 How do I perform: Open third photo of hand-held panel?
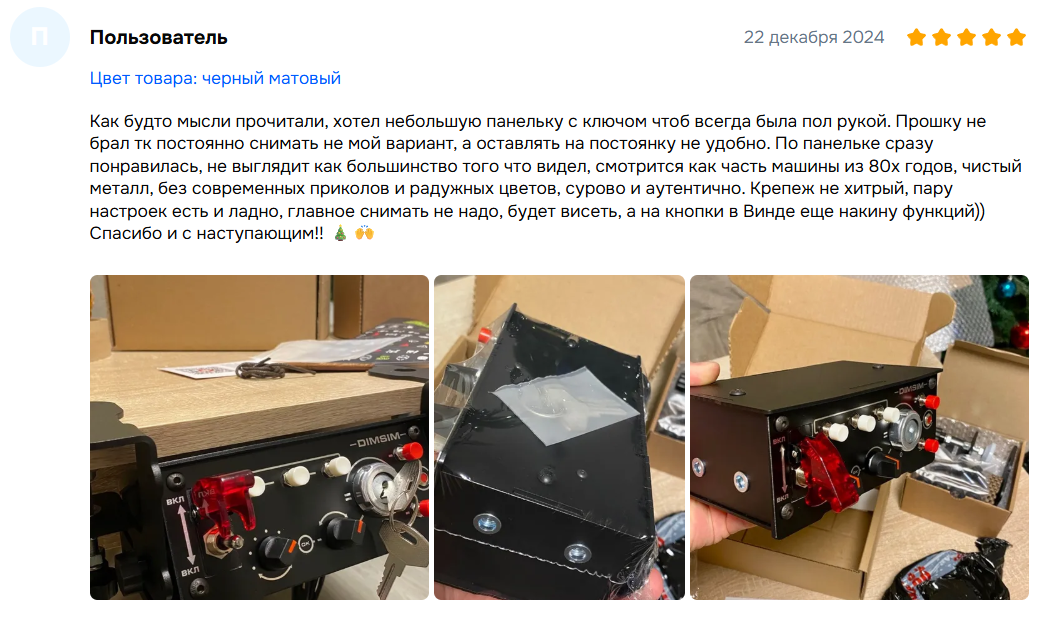pos(859,437)
